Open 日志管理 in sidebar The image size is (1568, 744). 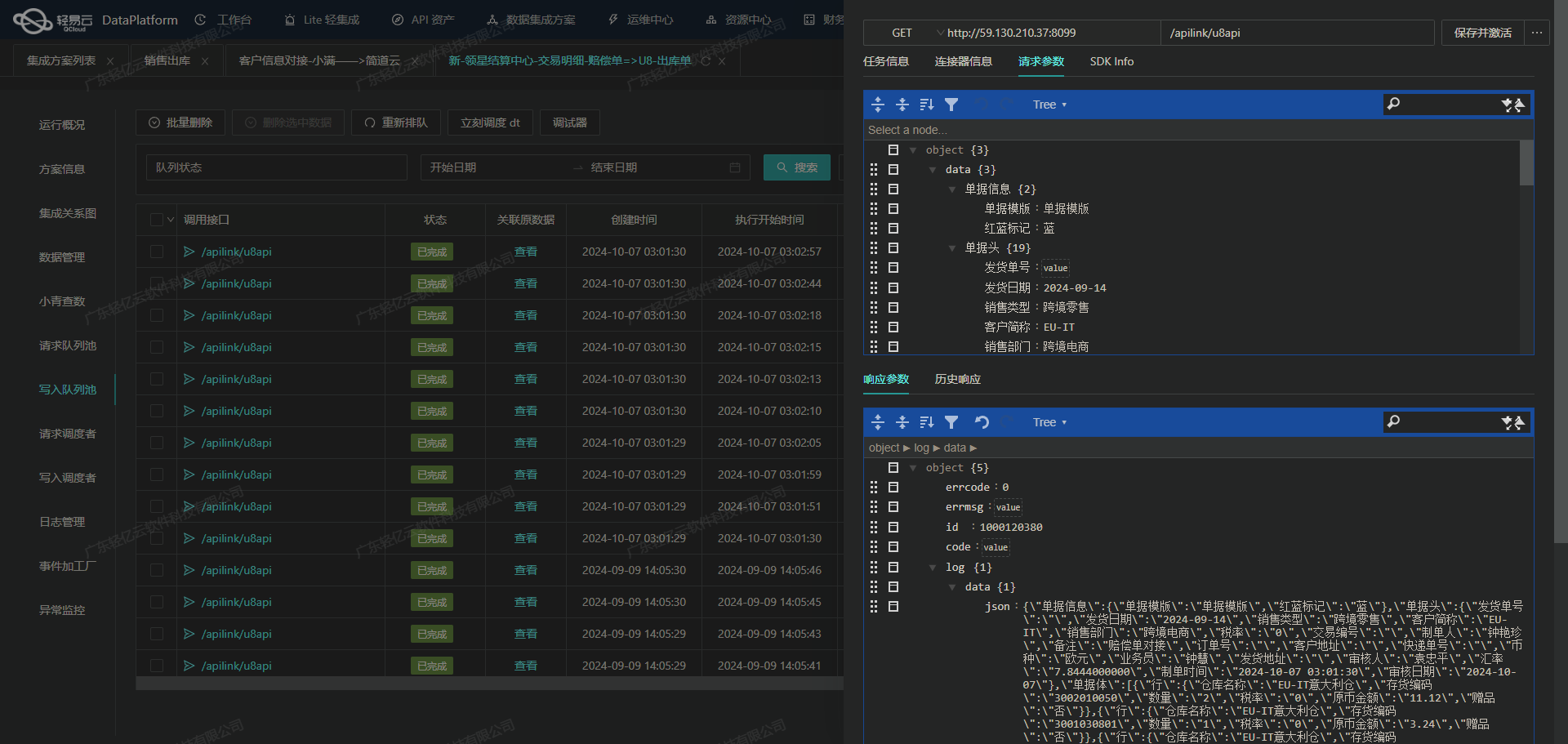tap(62, 522)
